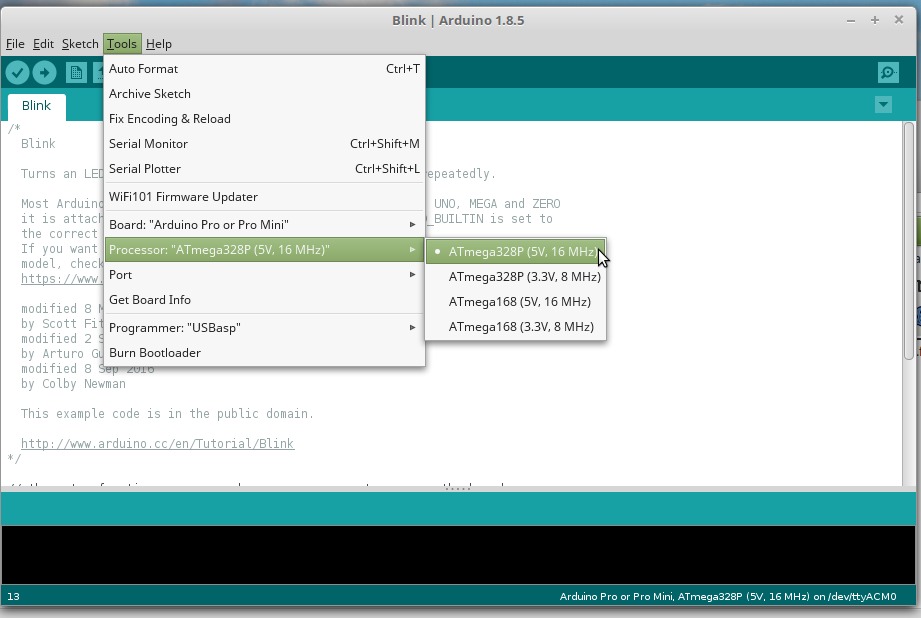Screen dimensions: 921x618
Task: Click the editor vertical scrollbar
Action: [908, 240]
